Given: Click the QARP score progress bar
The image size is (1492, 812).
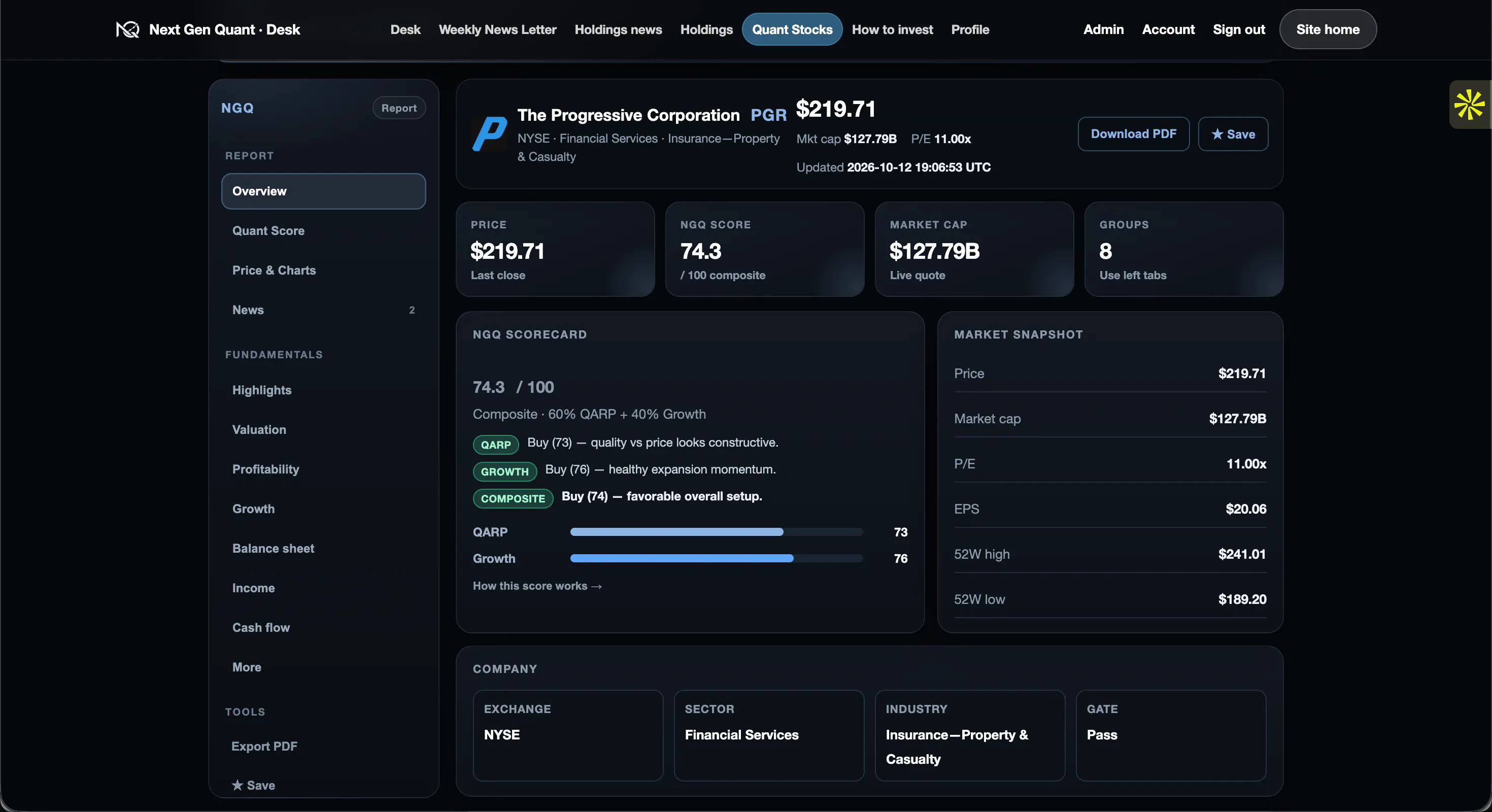Looking at the screenshot, I should tap(716, 532).
